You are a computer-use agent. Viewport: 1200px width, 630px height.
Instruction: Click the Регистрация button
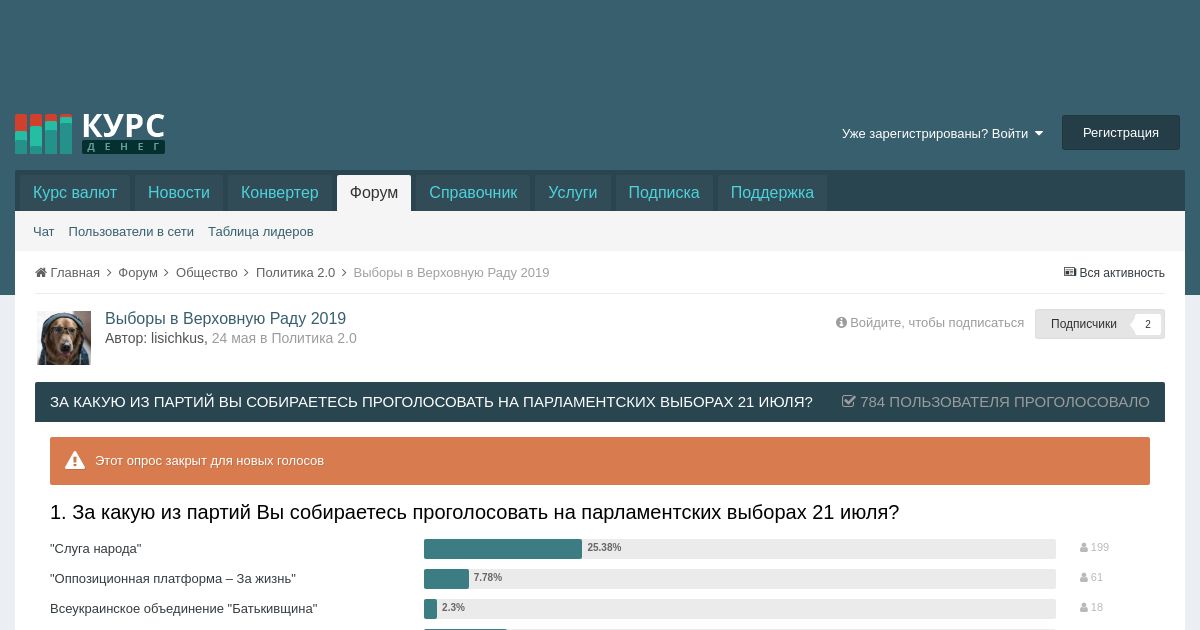pos(1121,133)
